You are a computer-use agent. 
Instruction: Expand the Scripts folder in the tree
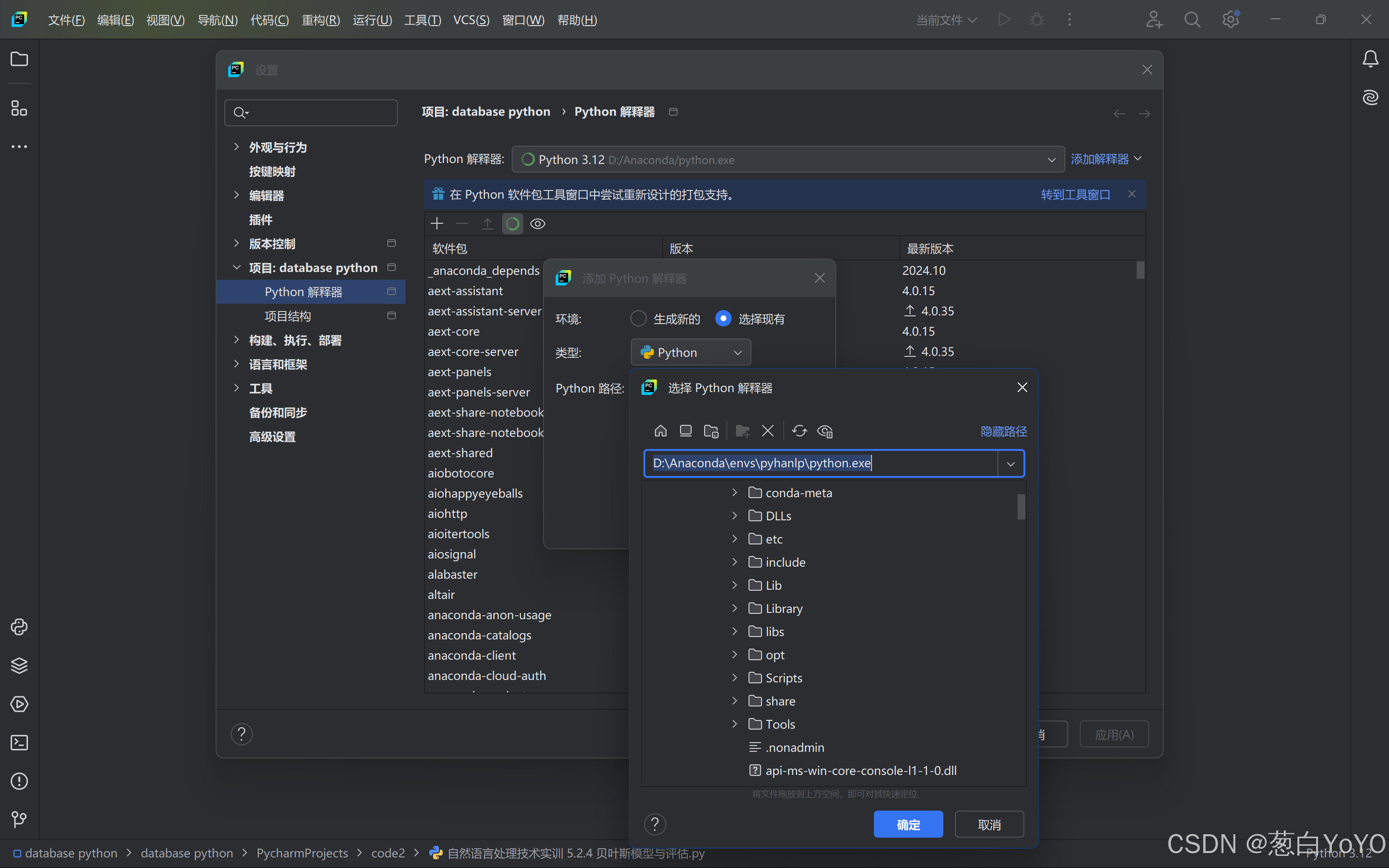735,678
